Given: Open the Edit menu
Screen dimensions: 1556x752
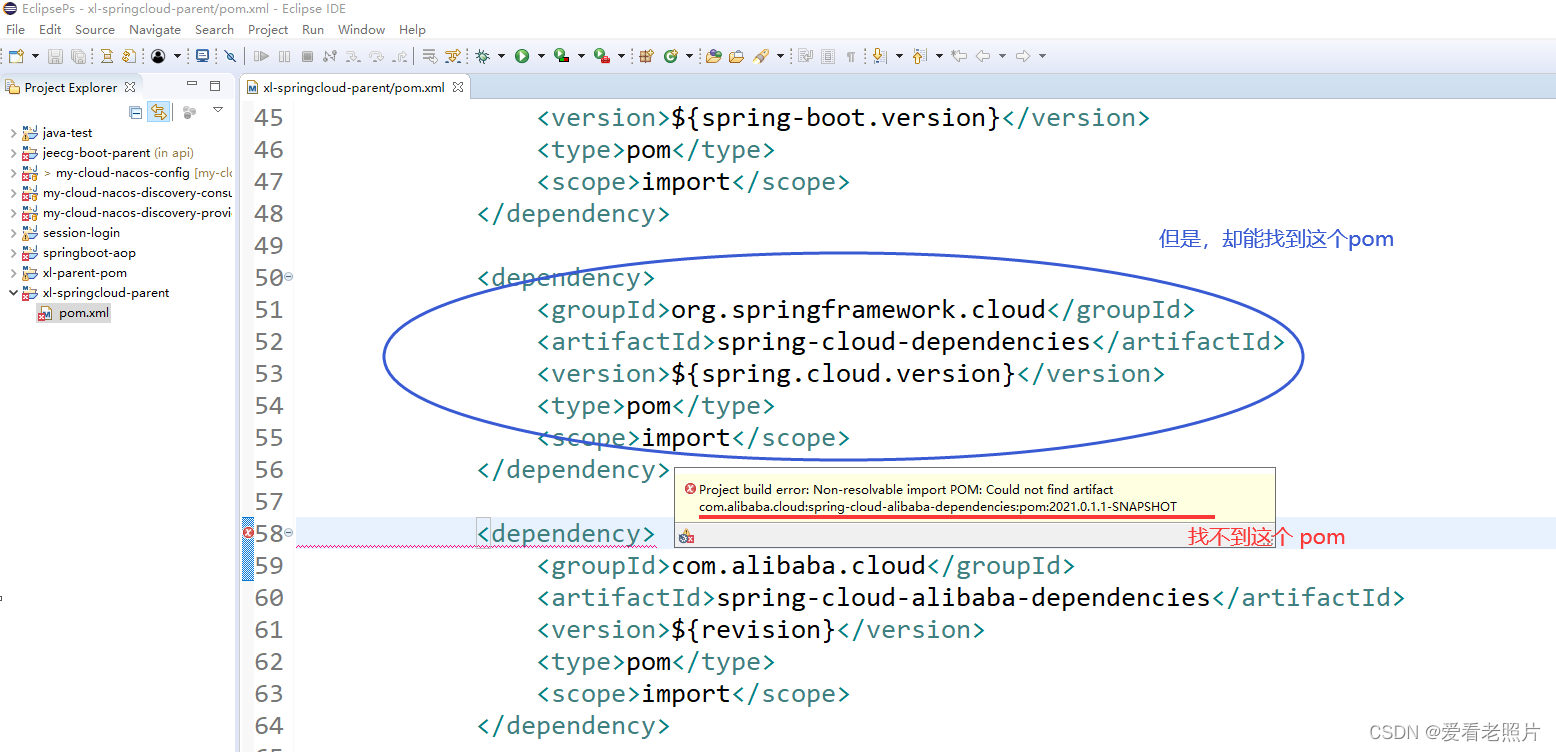Looking at the screenshot, I should click(50, 29).
